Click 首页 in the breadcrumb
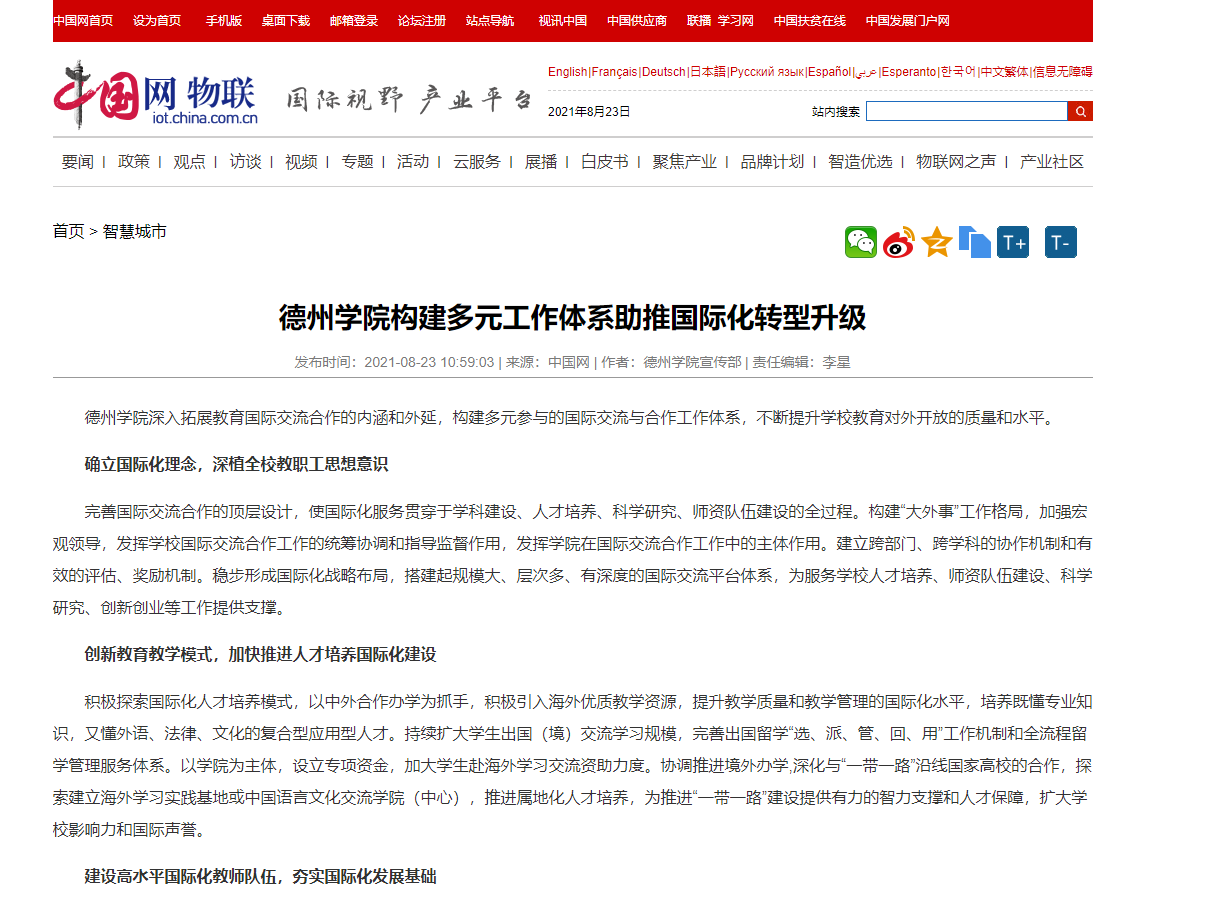Screen dimensions: 1209x902 point(69,232)
